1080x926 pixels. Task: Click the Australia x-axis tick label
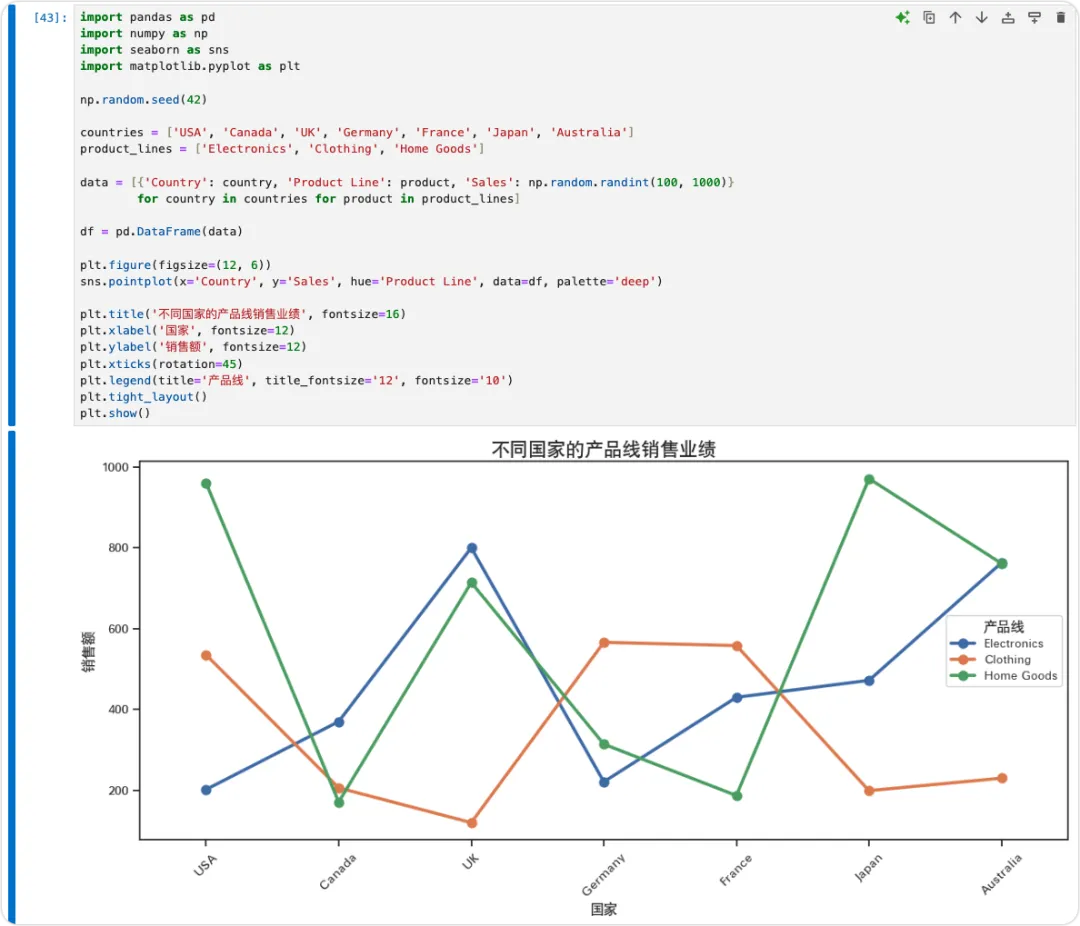tap(1001, 874)
